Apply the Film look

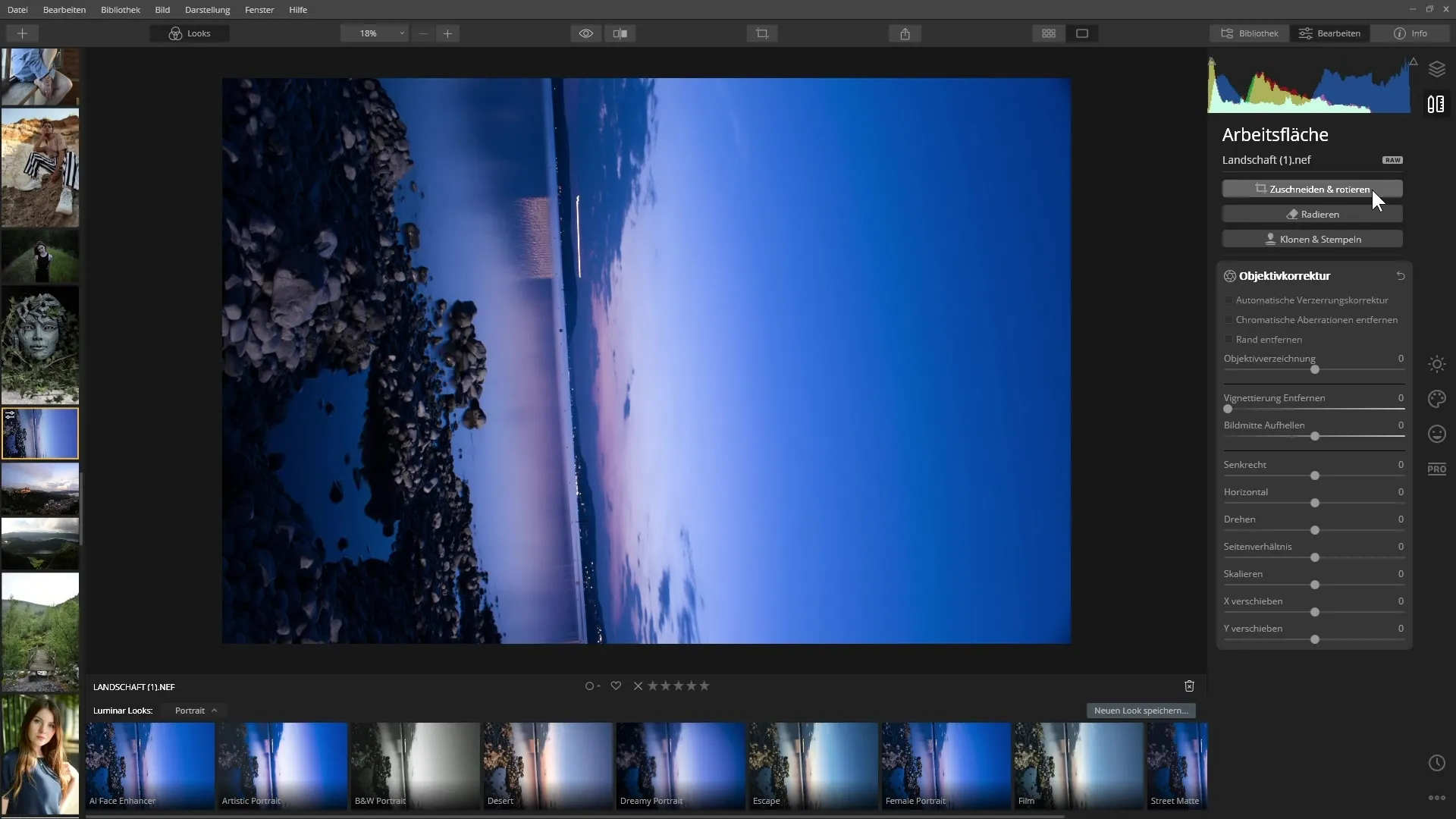pos(1079,766)
